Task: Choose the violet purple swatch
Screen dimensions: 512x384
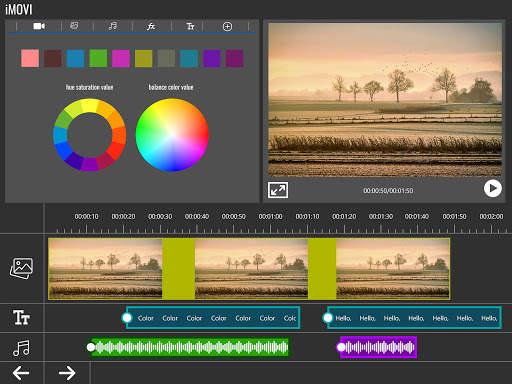Action: [x=212, y=58]
